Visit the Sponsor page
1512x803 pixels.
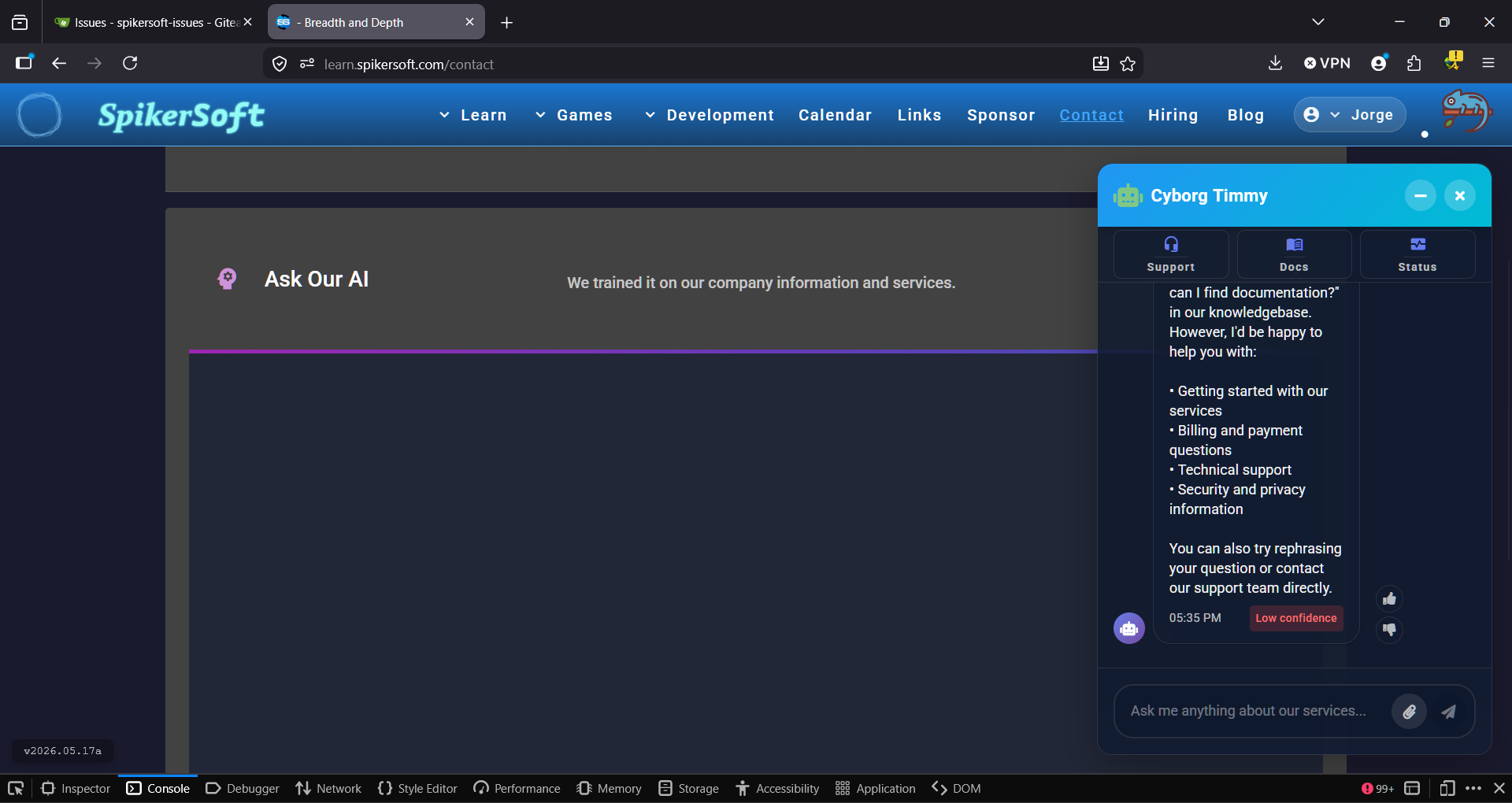[1001, 115]
